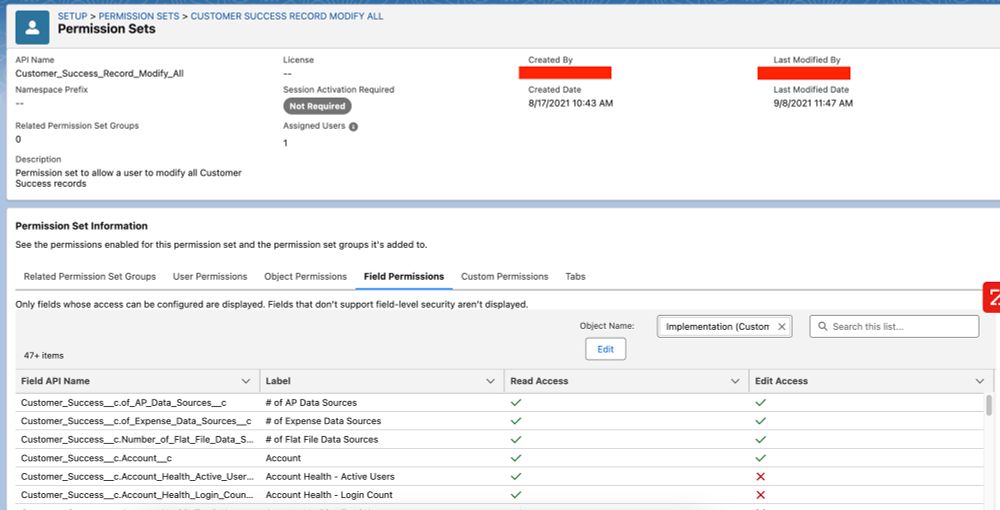Switch to Custom Permissions tab
1000x510 pixels.
(x=504, y=277)
